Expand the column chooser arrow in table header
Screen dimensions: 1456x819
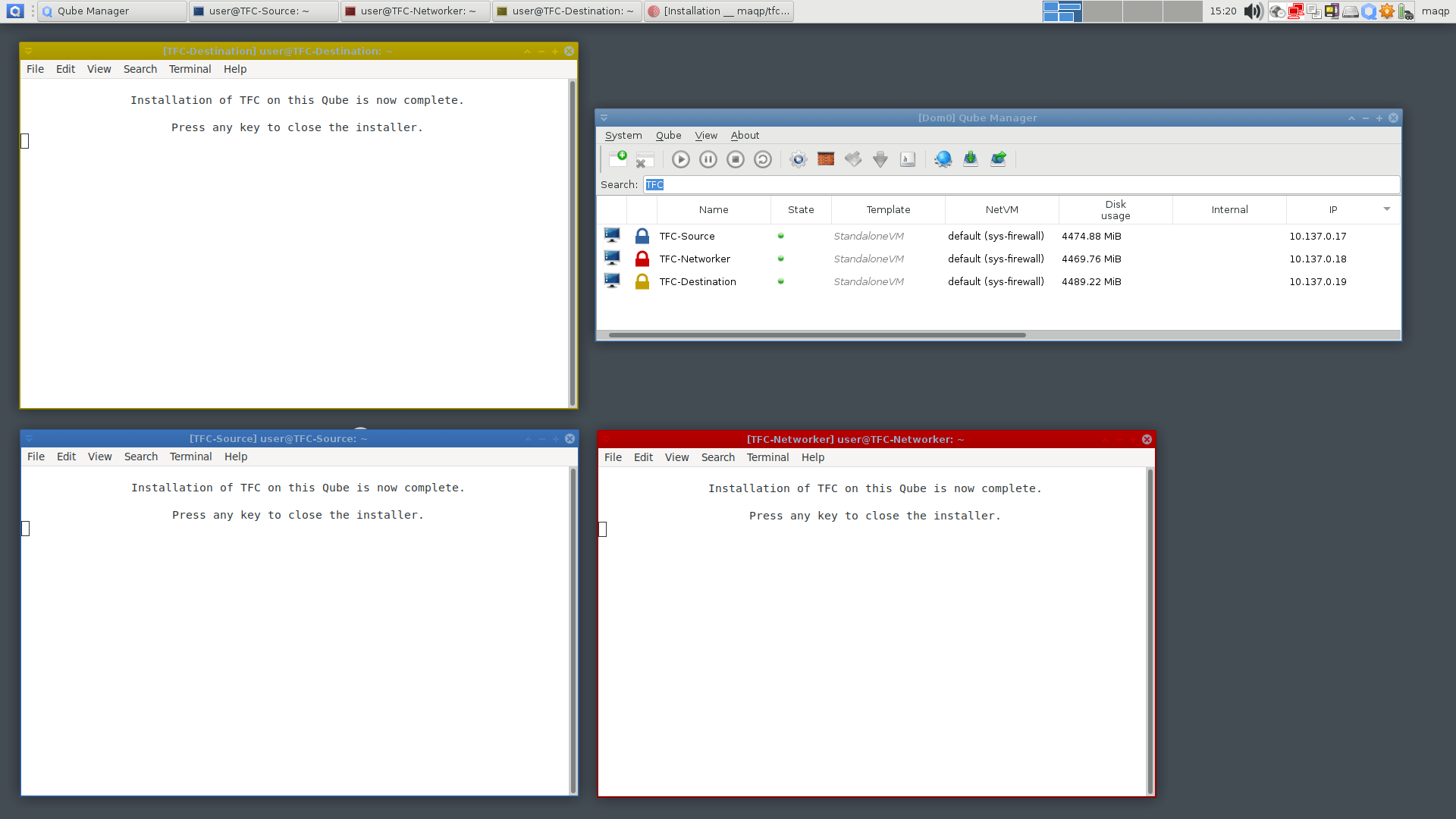point(1386,209)
